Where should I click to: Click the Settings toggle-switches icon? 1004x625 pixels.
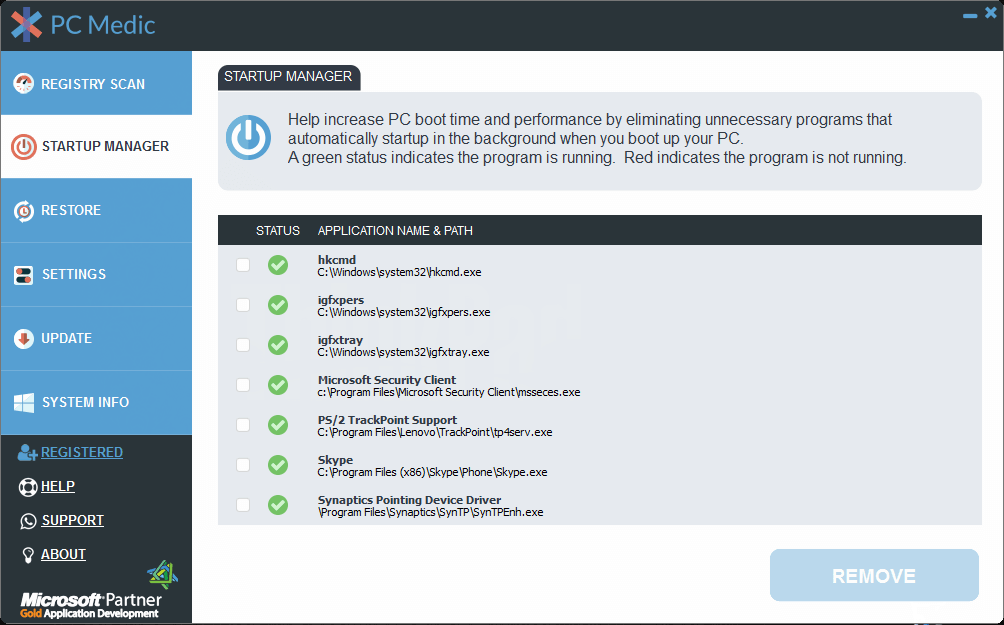tap(24, 275)
